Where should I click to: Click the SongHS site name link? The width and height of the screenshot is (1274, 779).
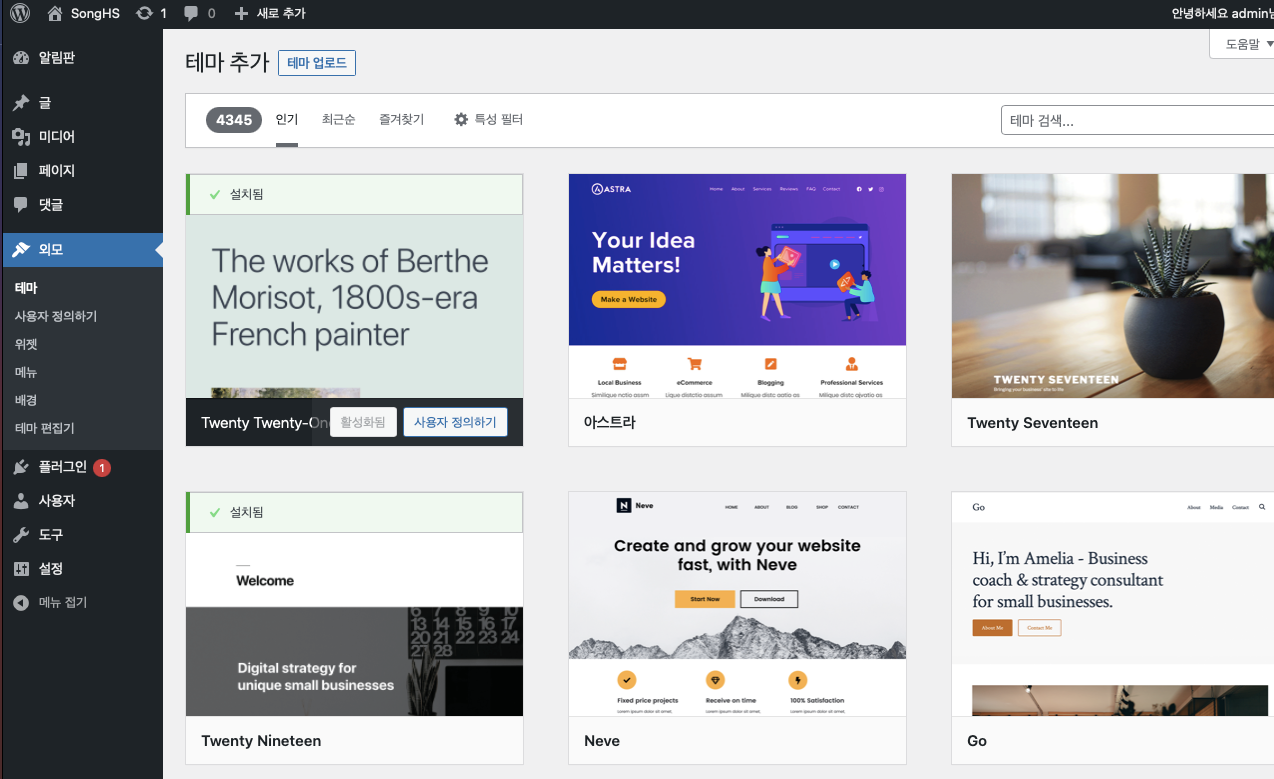[95, 13]
